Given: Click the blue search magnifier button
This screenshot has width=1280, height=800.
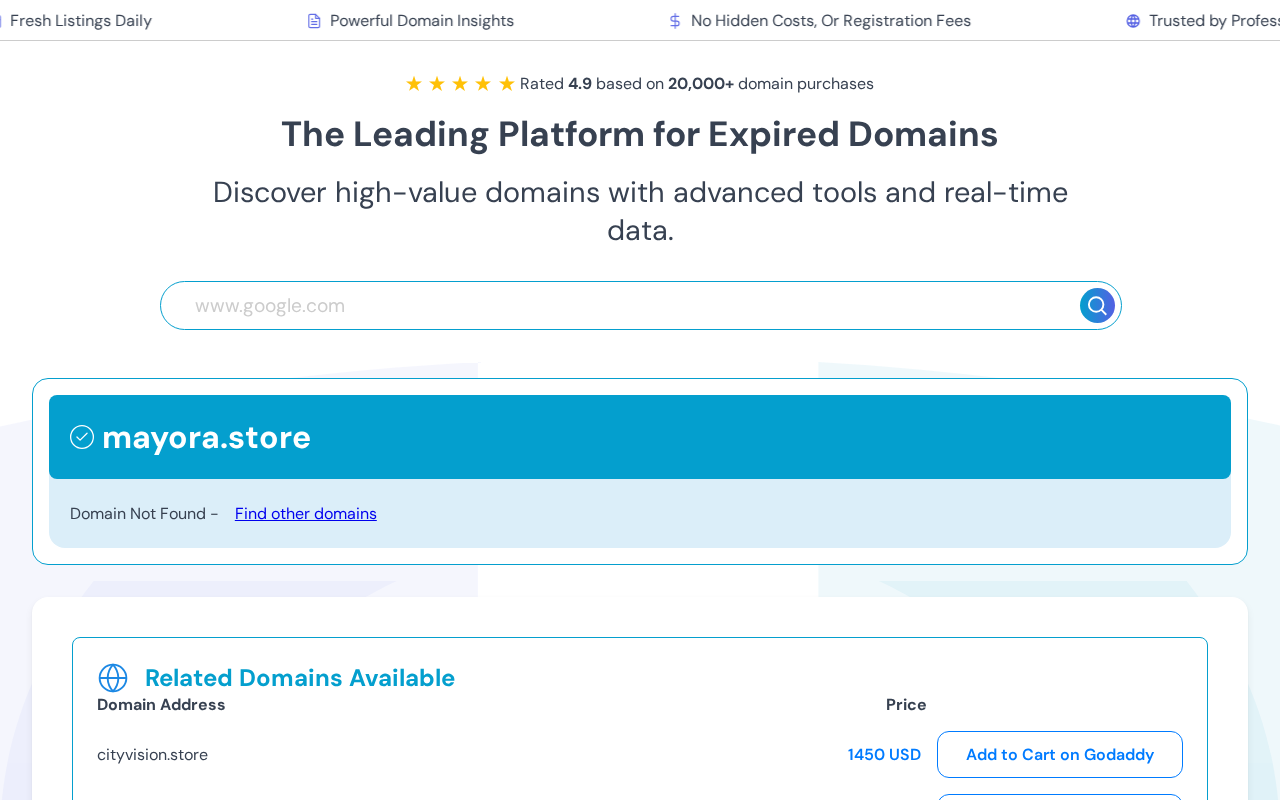Looking at the screenshot, I should tap(1097, 305).
